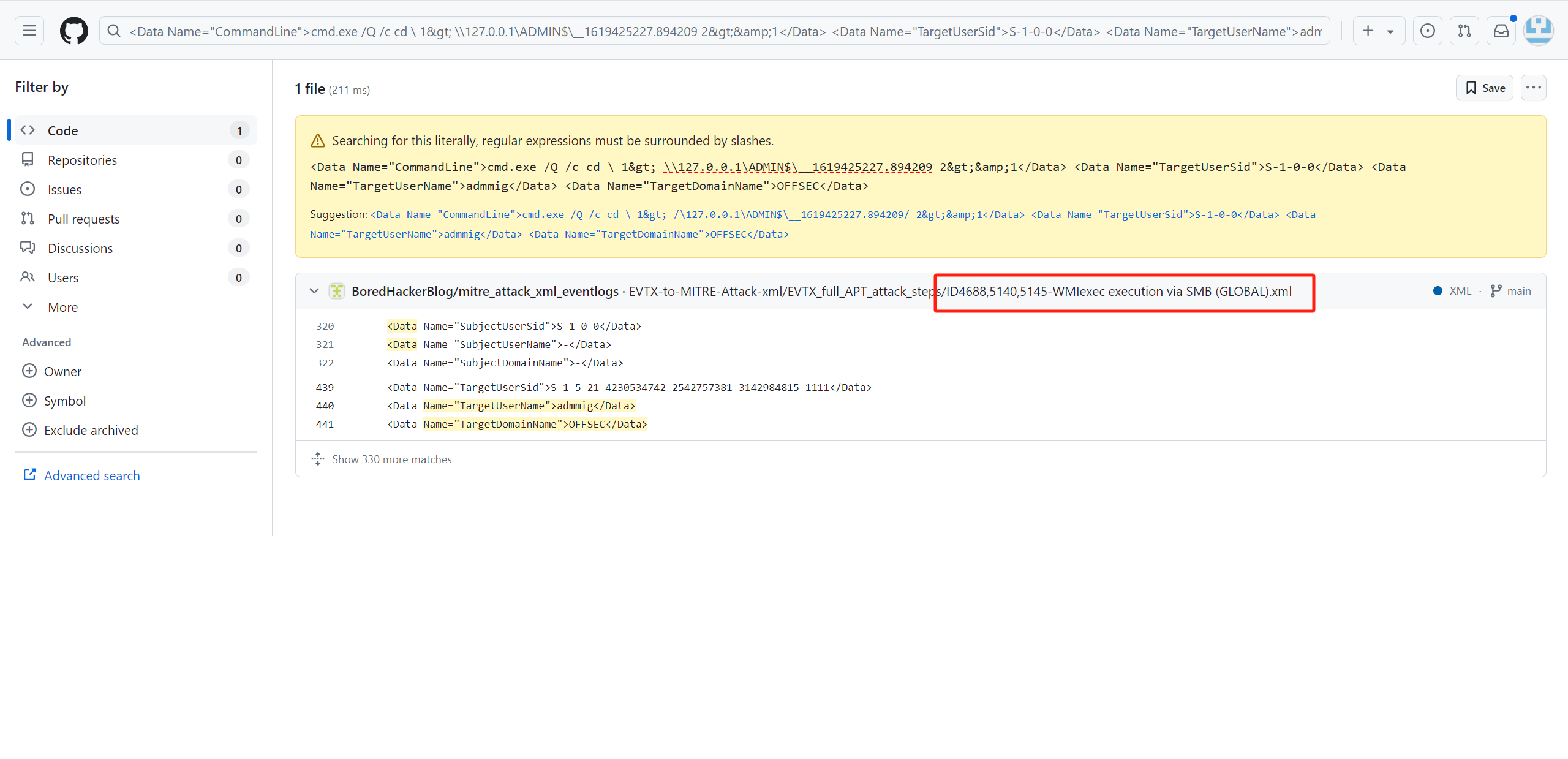Open the three-dot options menu
Image resolution: width=1568 pixels, height=759 pixels.
1533,88
